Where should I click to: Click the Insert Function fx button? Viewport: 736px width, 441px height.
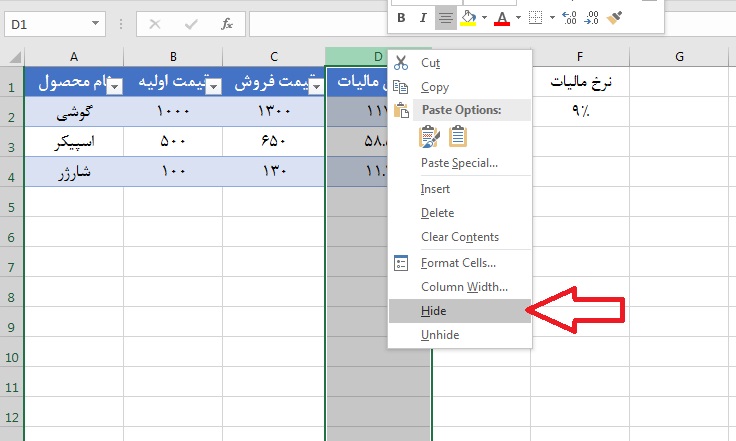[x=227, y=24]
